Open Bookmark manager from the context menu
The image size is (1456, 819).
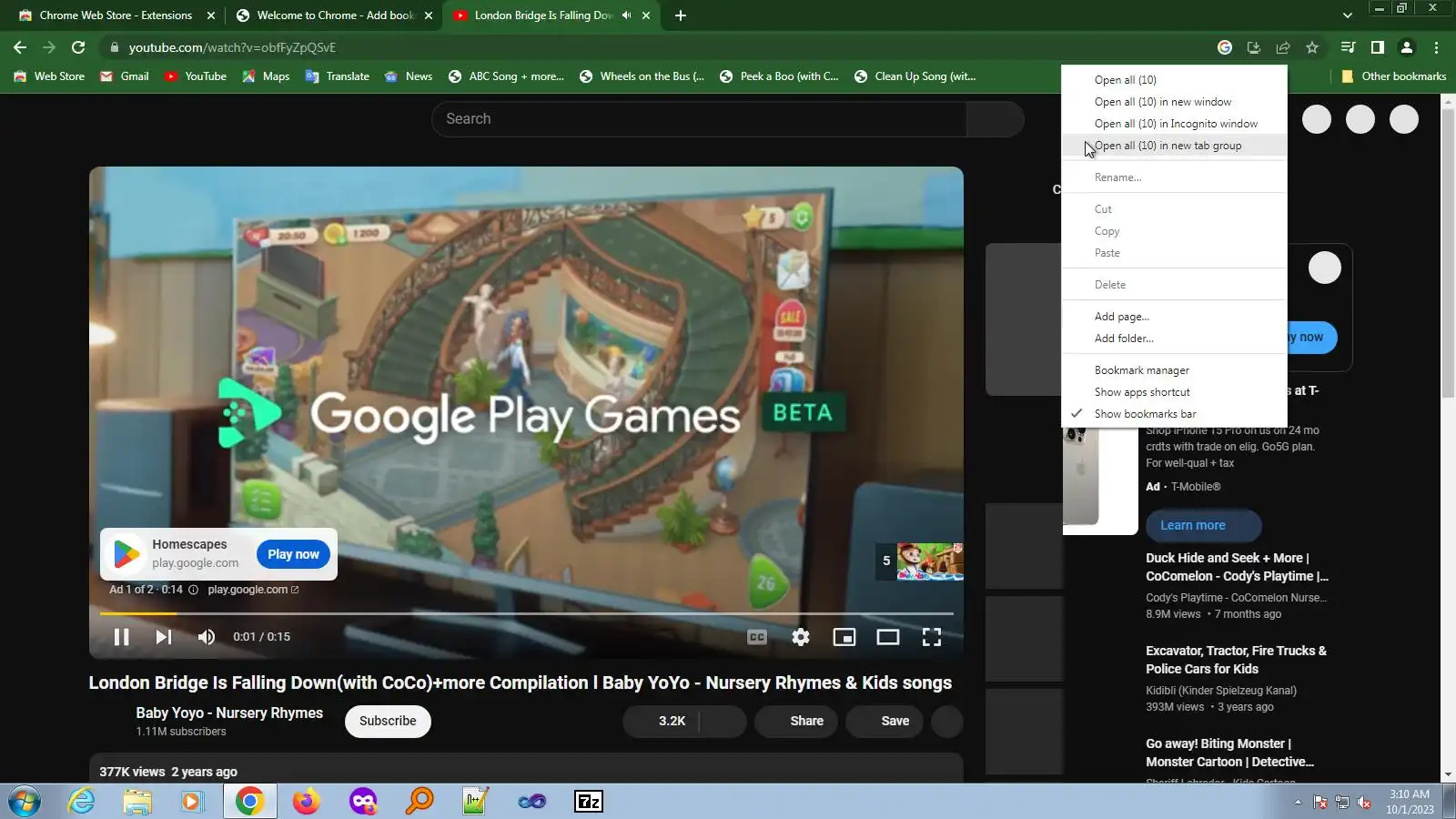click(x=1174, y=370)
